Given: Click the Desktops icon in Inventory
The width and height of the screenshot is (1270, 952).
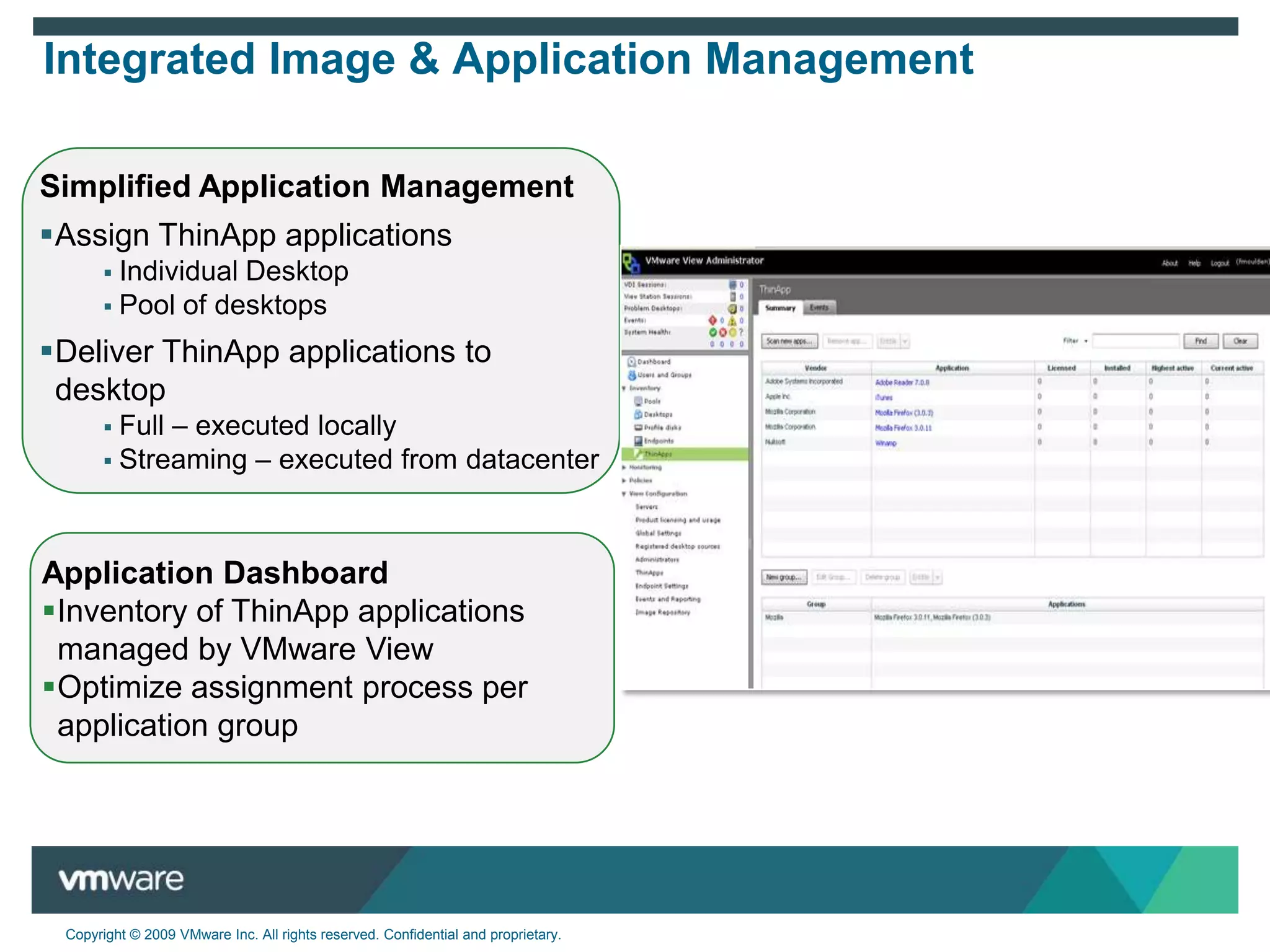Looking at the screenshot, I should tap(638, 414).
